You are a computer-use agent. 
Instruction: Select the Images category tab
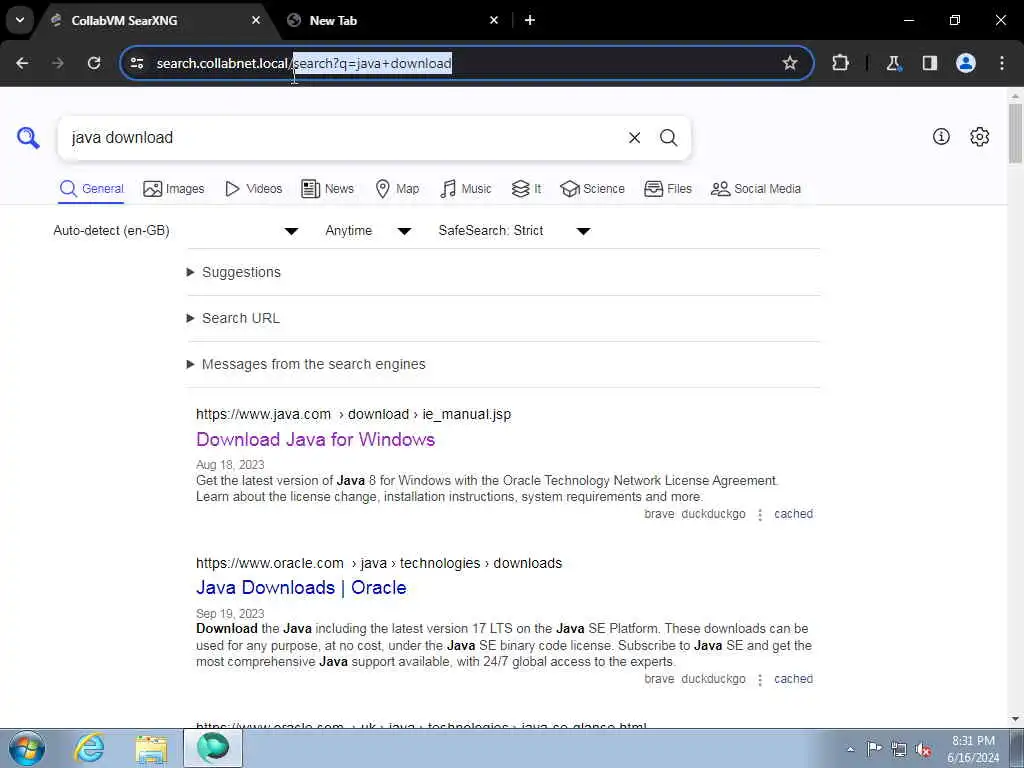[x=174, y=189]
